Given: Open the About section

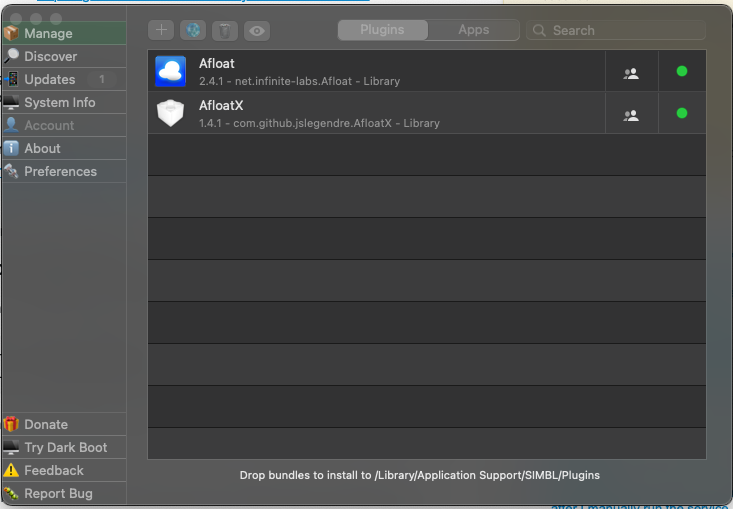Looking at the screenshot, I should [x=64, y=148].
